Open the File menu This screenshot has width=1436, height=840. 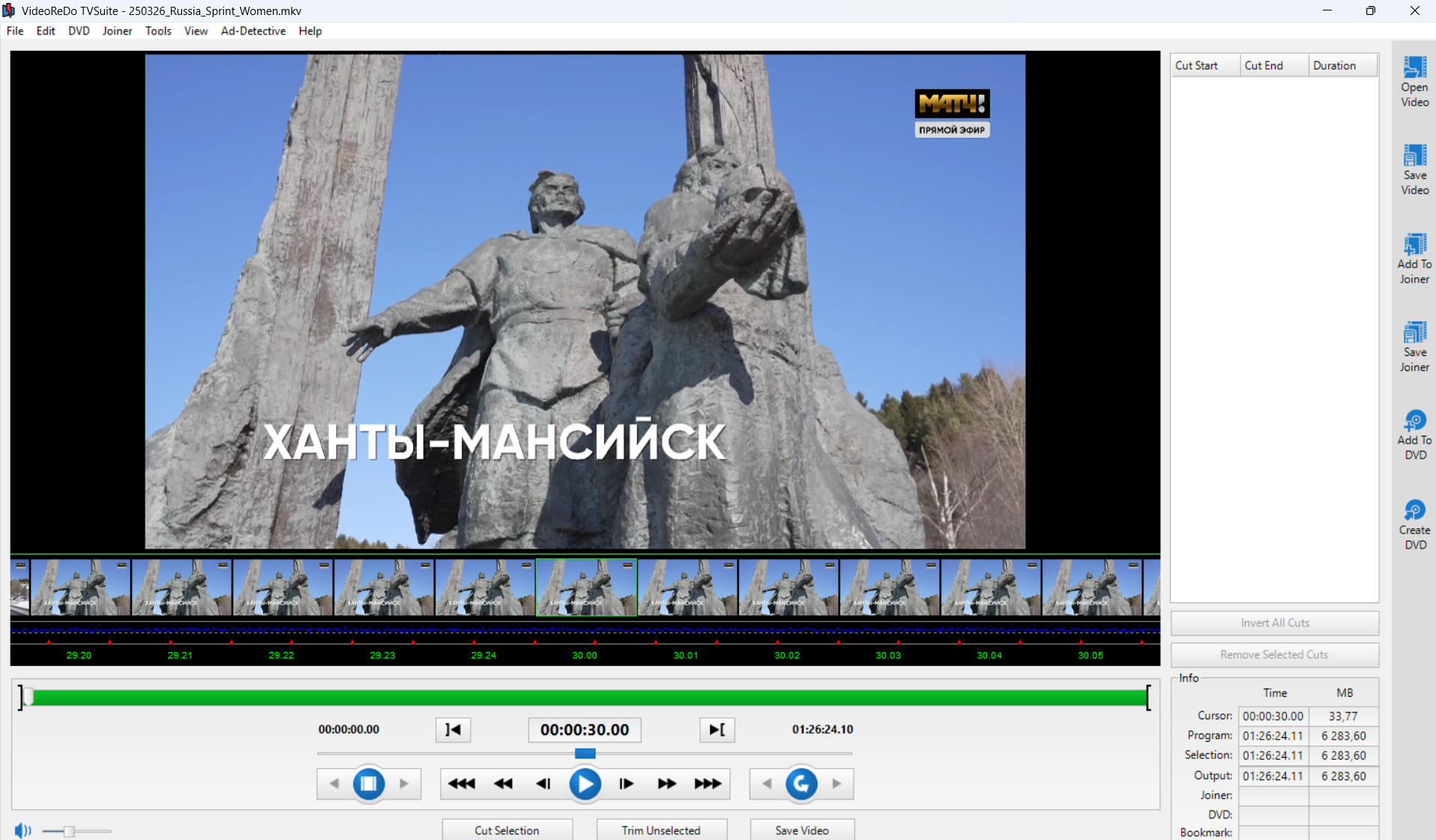click(15, 31)
